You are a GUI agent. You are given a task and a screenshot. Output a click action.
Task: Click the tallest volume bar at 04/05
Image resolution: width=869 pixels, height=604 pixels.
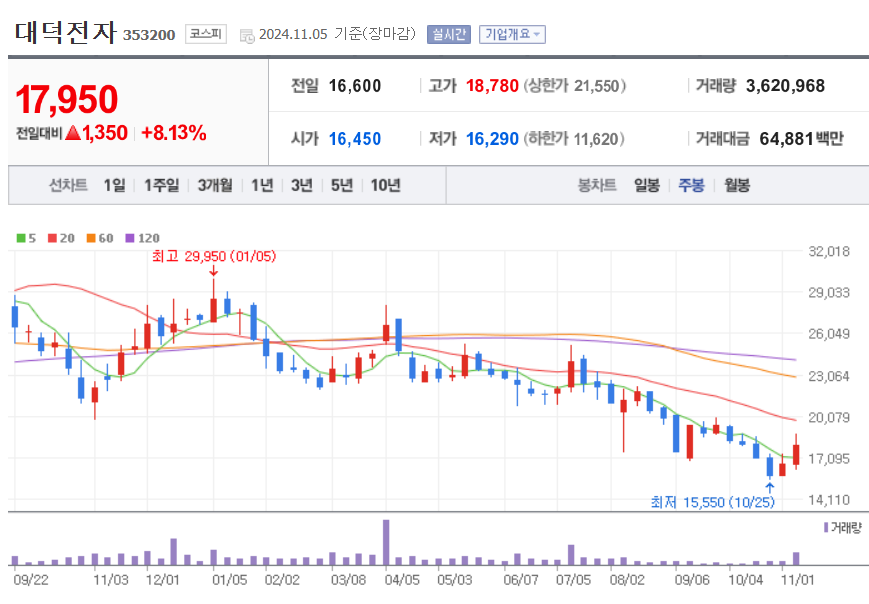(386, 542)
